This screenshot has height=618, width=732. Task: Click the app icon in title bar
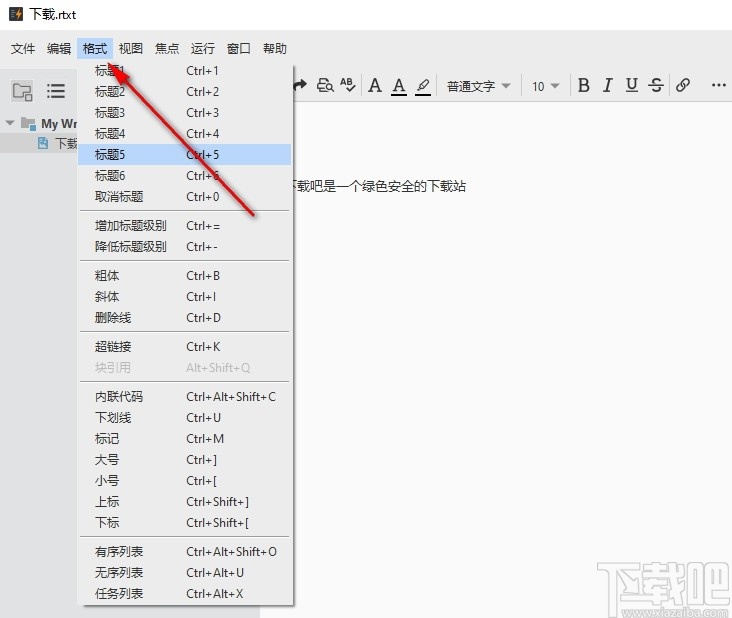tap(16, 14)
